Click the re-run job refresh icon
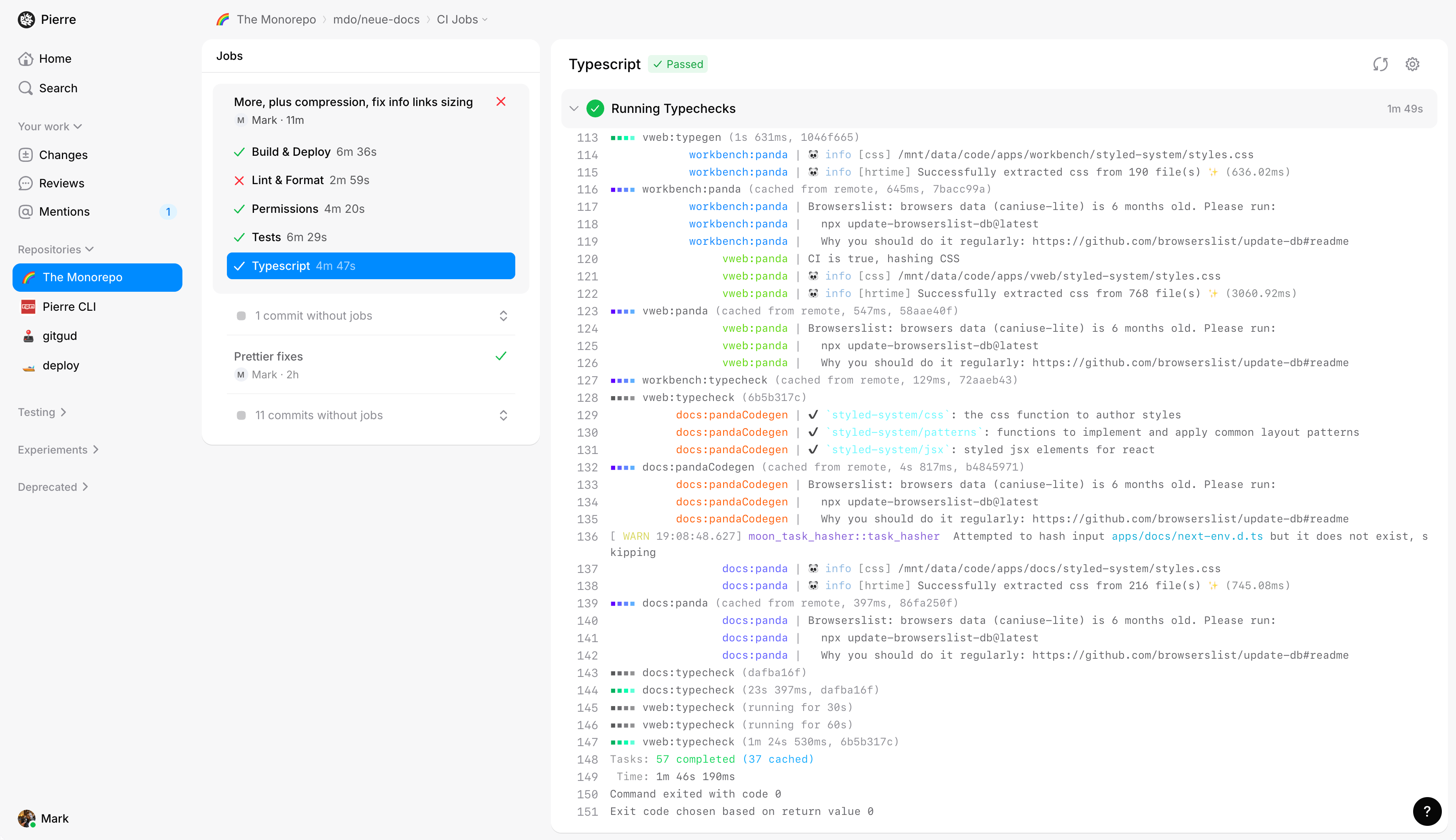1456x840 pixels. 1380,64
